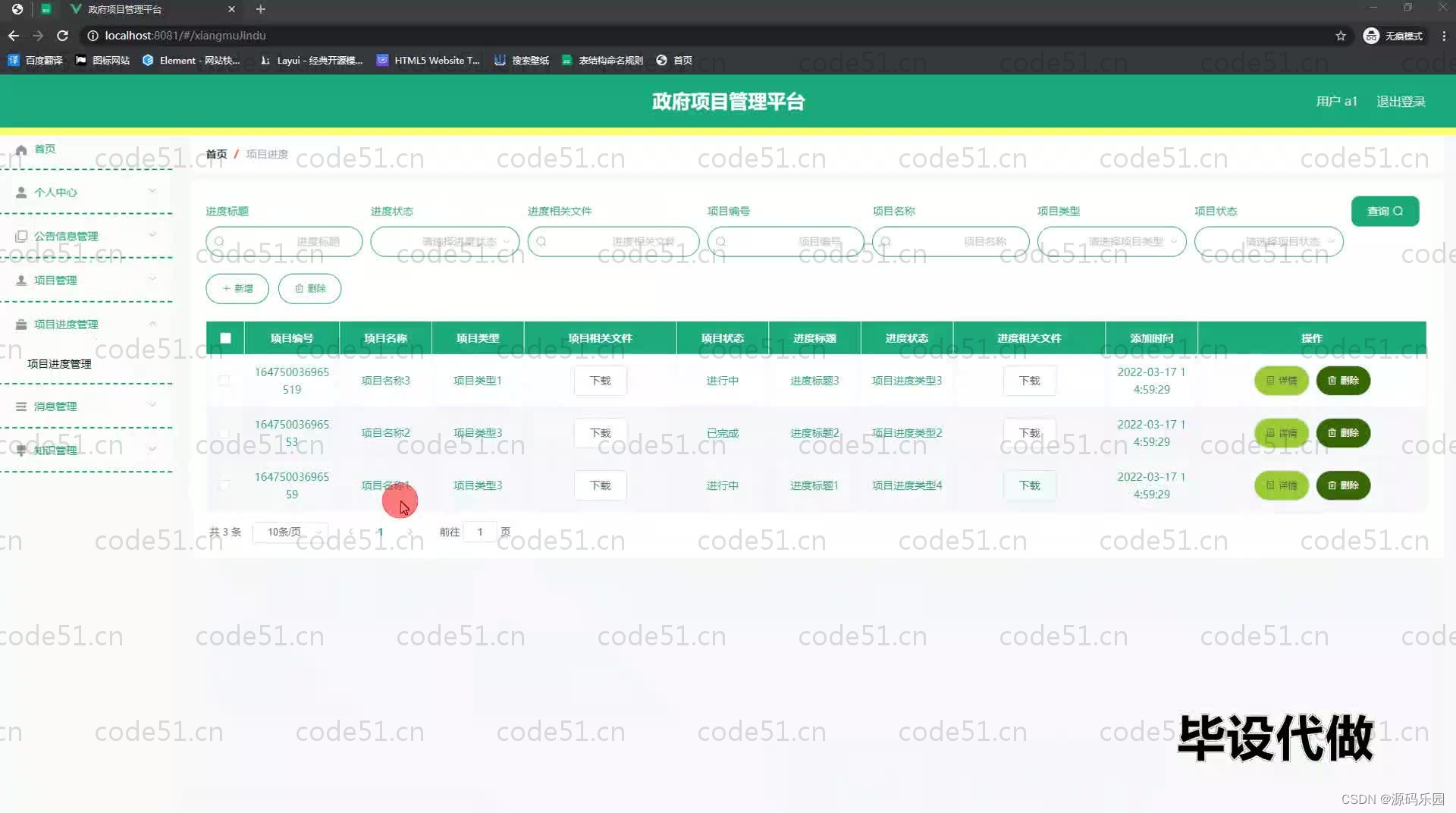Viewport: 1456px width, 813px height.
Task: Open the 10条/页 page size dropdown
Action: pyautogui.click(x=290, y=532)
